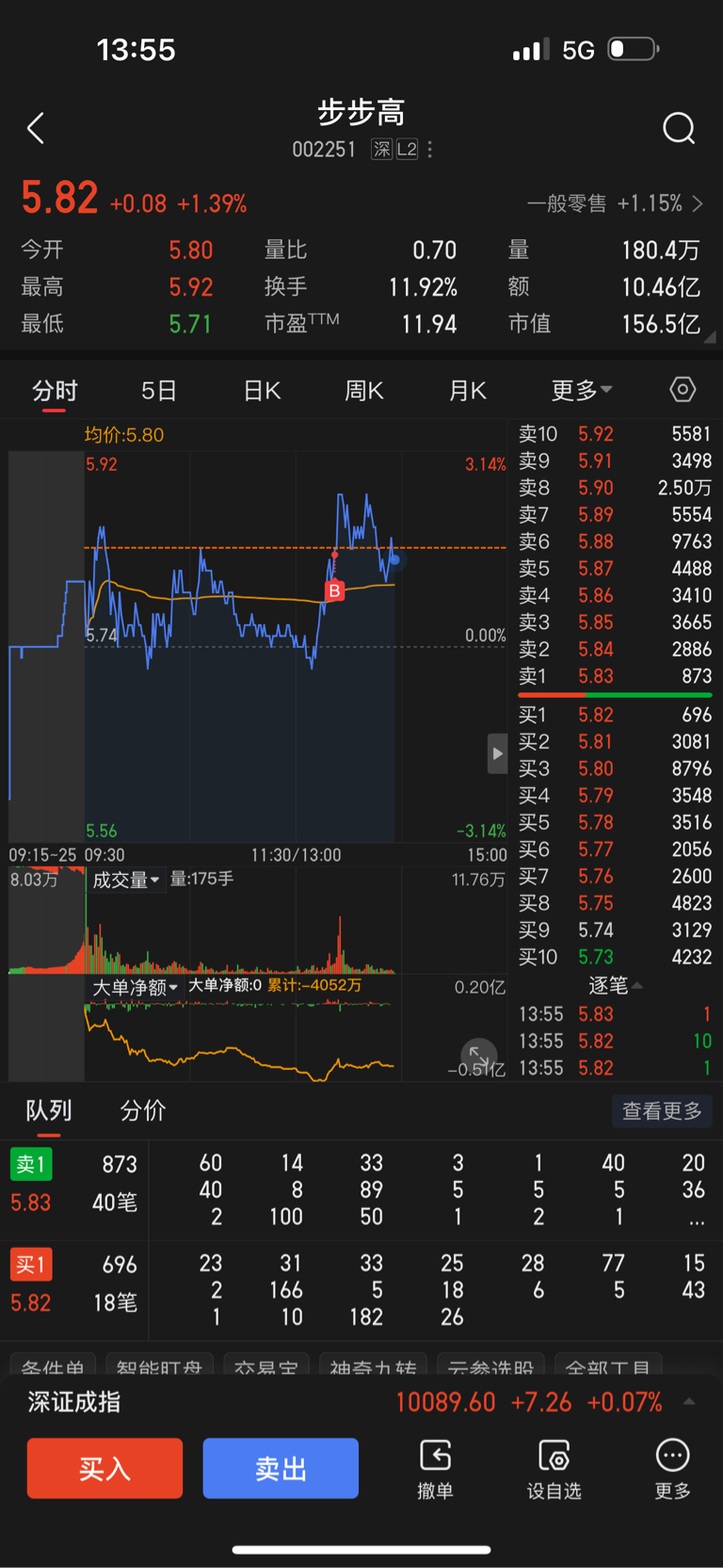Expand chart with the play arrow handle
Screen dimensions: 723x1568
[x=497, y=753]
